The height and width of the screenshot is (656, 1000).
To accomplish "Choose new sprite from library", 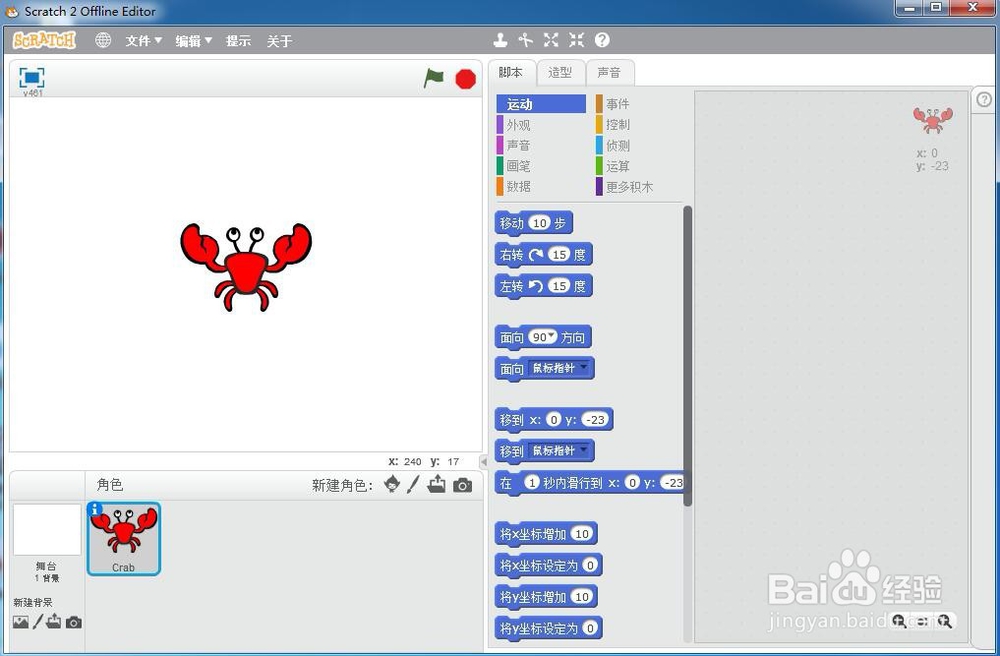I will click(392, 485).
